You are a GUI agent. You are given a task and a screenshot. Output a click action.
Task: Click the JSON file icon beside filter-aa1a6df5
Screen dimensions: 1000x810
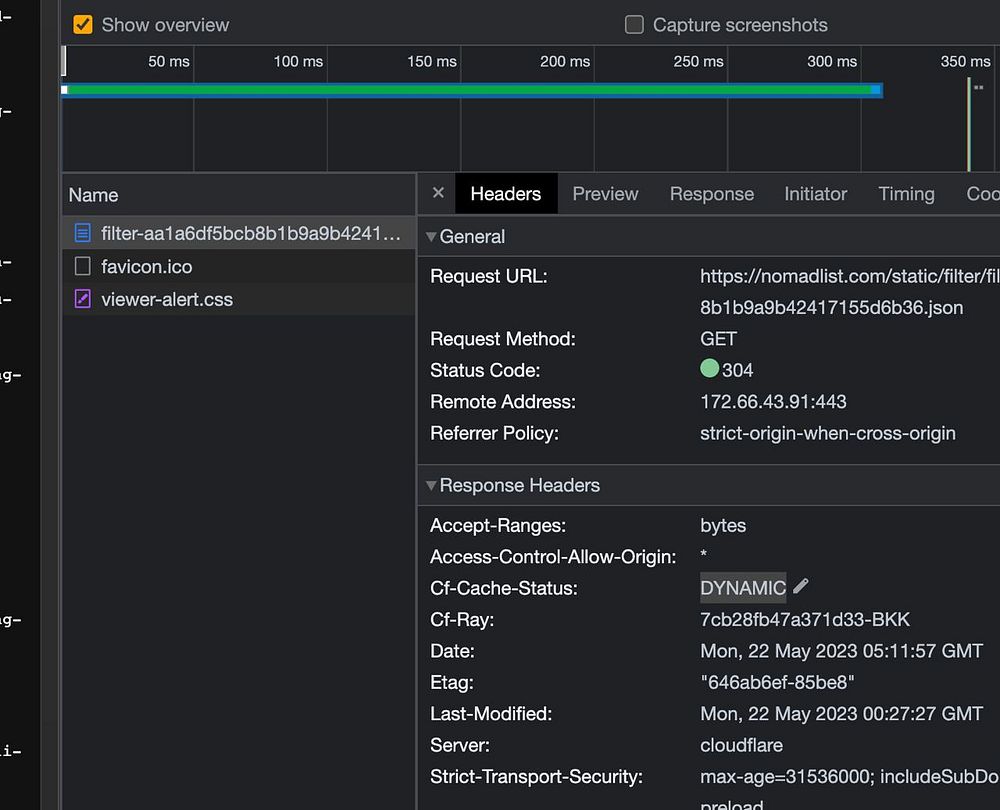point(83,234)
